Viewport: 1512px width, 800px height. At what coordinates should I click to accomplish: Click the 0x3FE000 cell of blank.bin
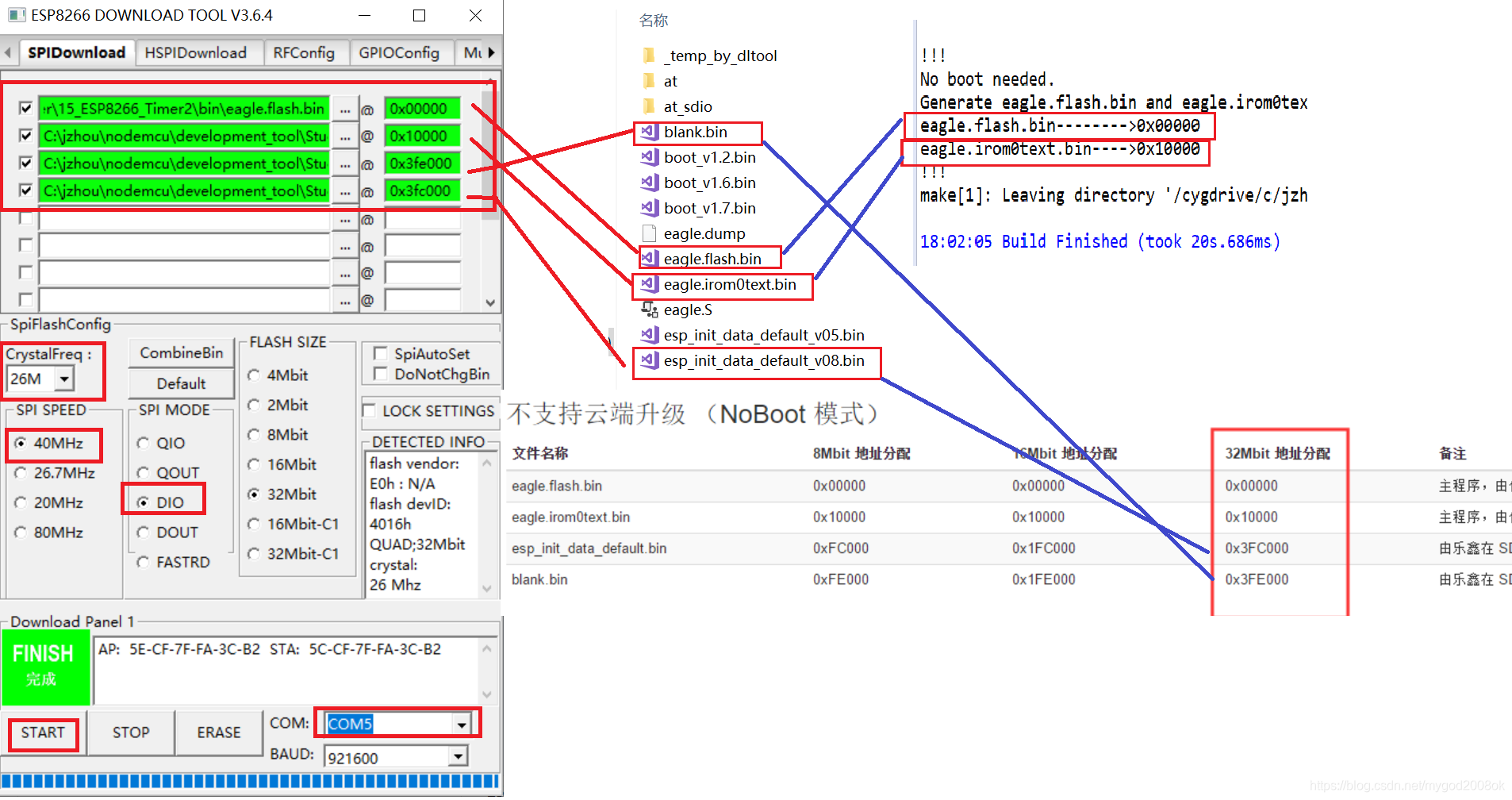(x=1257, y=579)
